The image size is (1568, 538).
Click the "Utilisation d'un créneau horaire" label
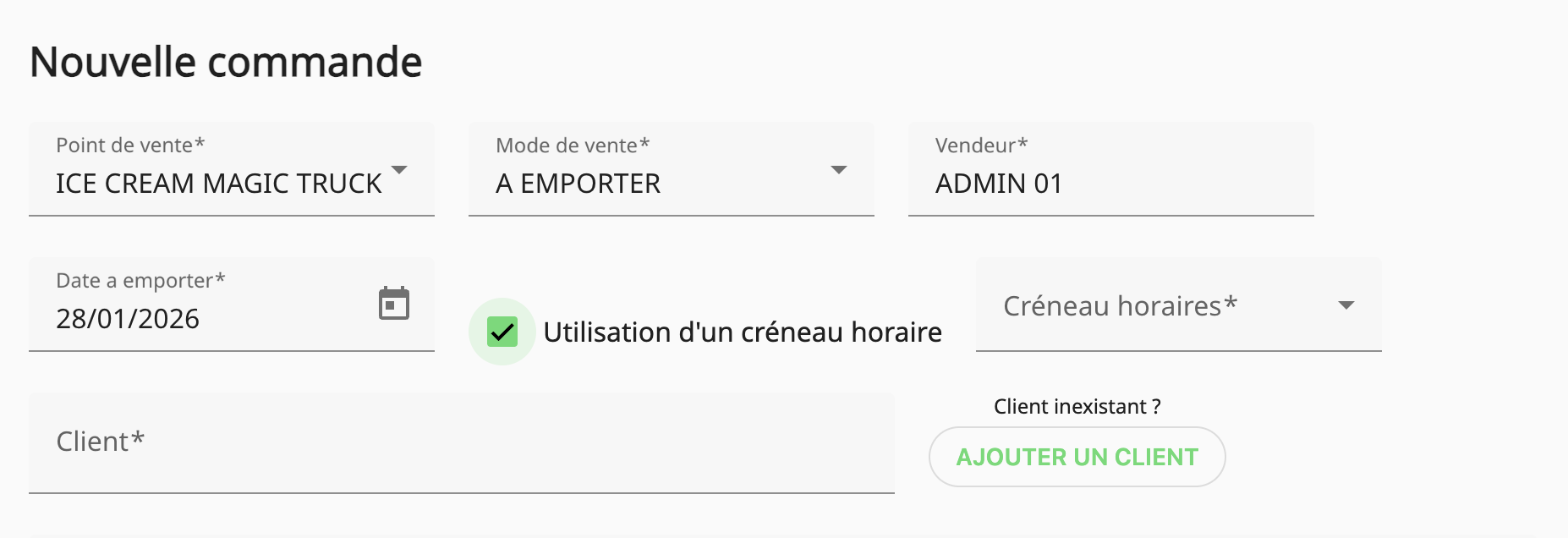pos(742,332)
